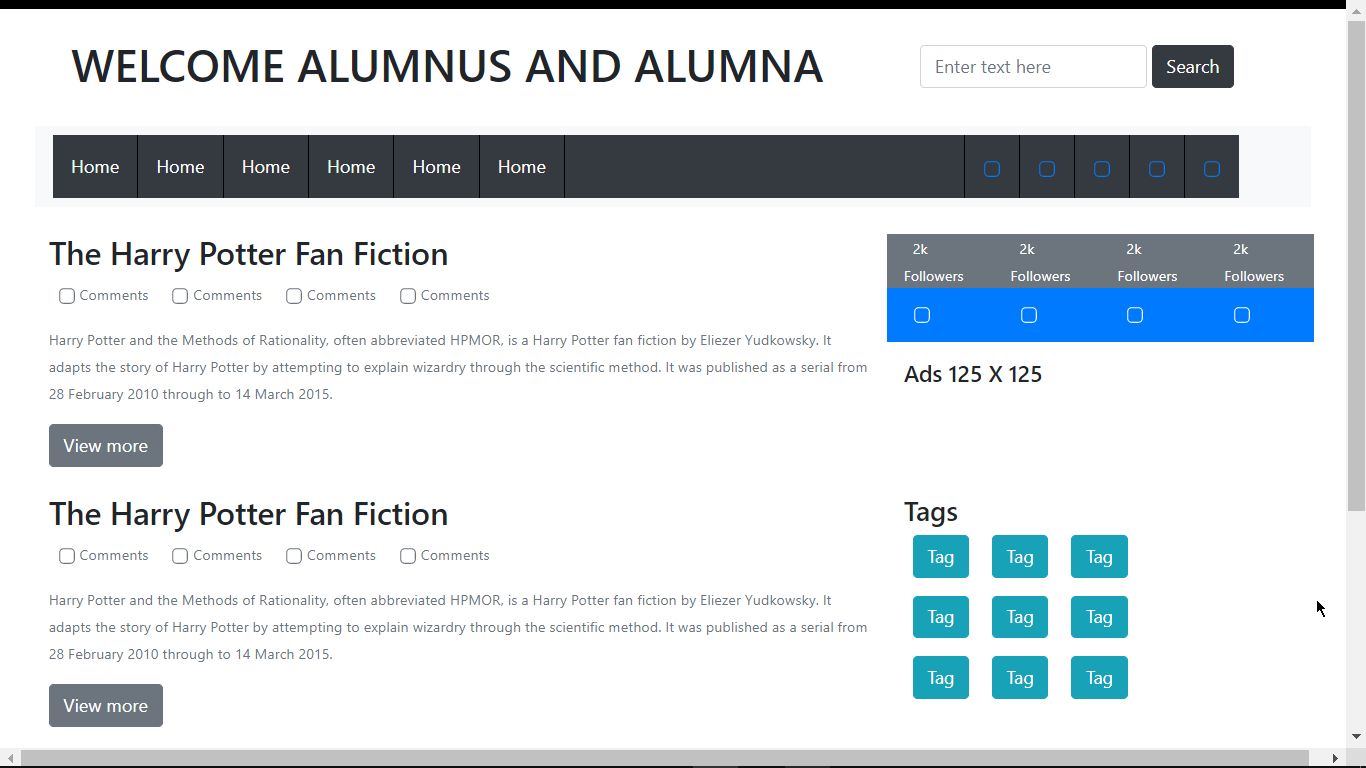
Task: Click the horizontal scrollbar left arrow
Action: pyautogui.click(x=9, y=758)
